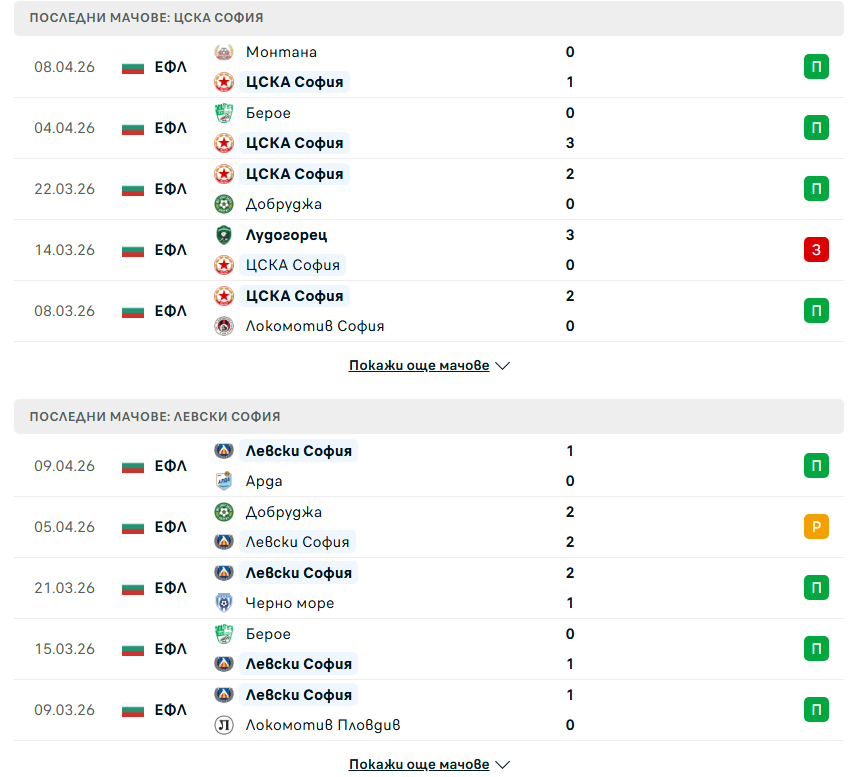Open Монтана team name in 08.04.26 match

[281, 52]
